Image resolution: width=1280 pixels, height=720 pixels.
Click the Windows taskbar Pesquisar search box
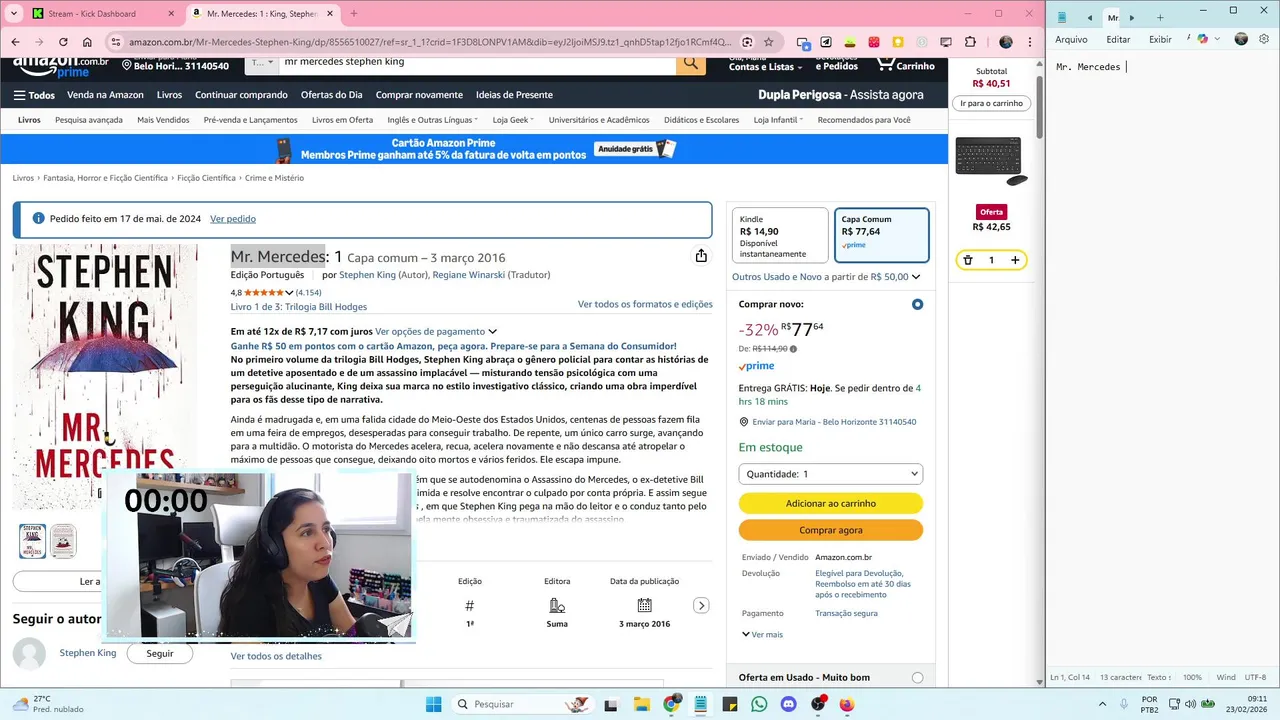click(521, 704)
